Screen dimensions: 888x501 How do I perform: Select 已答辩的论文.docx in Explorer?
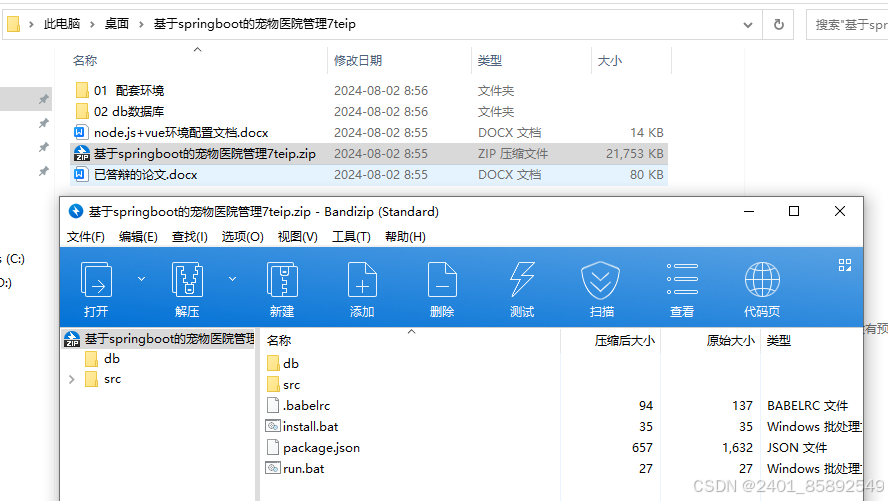[135, 174]
